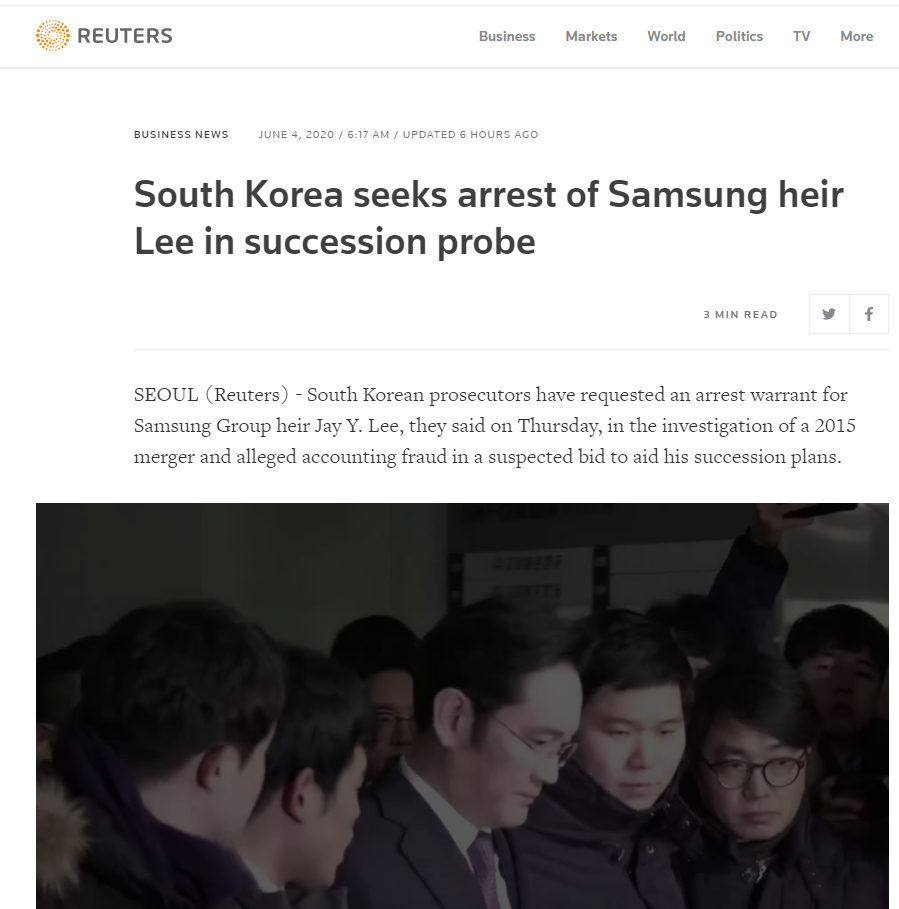
Task: Open the TV menu item
Action: [x=801, y=36]
